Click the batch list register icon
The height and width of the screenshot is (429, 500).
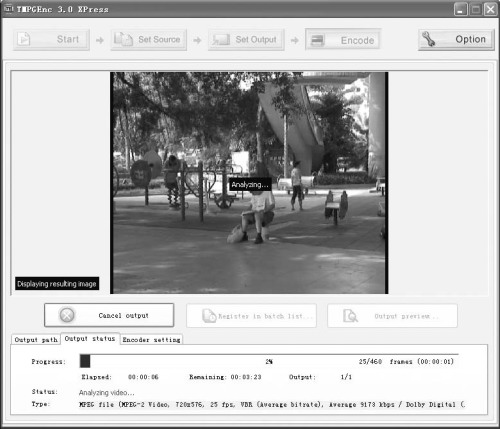pyautogui.click(x=209, y=316)
